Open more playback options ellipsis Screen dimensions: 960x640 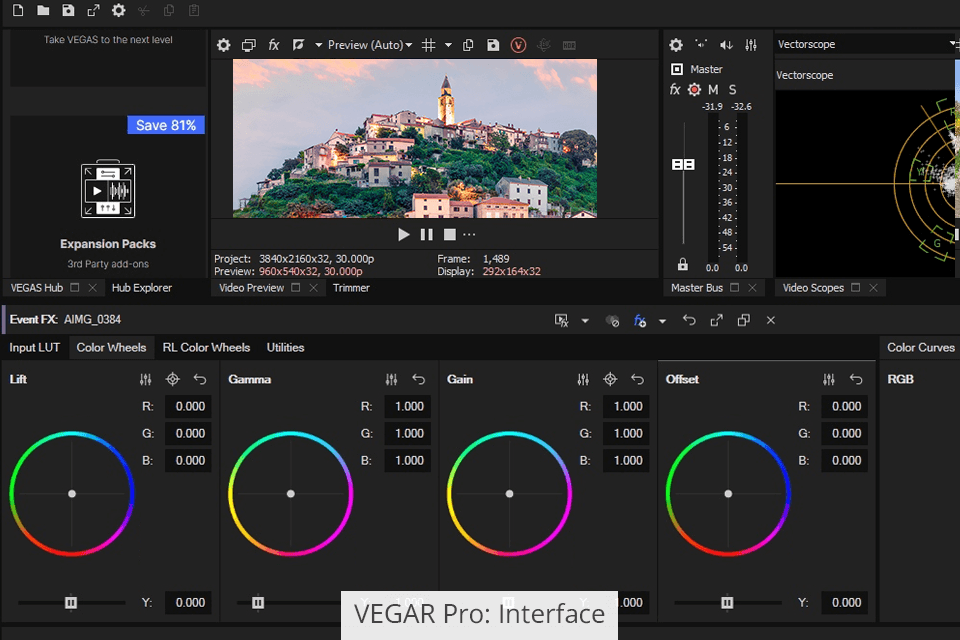tap(469, 235)
